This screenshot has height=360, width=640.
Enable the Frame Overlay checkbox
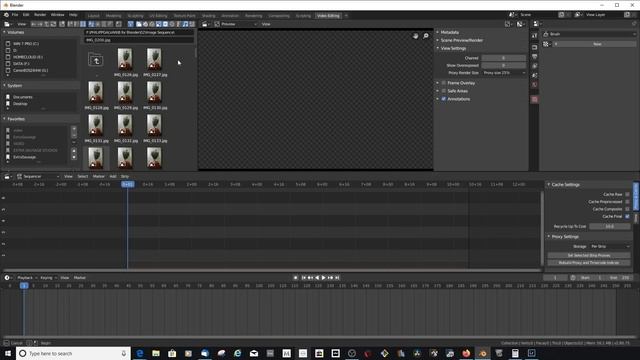pyautogui.click(x=444, y=83)
